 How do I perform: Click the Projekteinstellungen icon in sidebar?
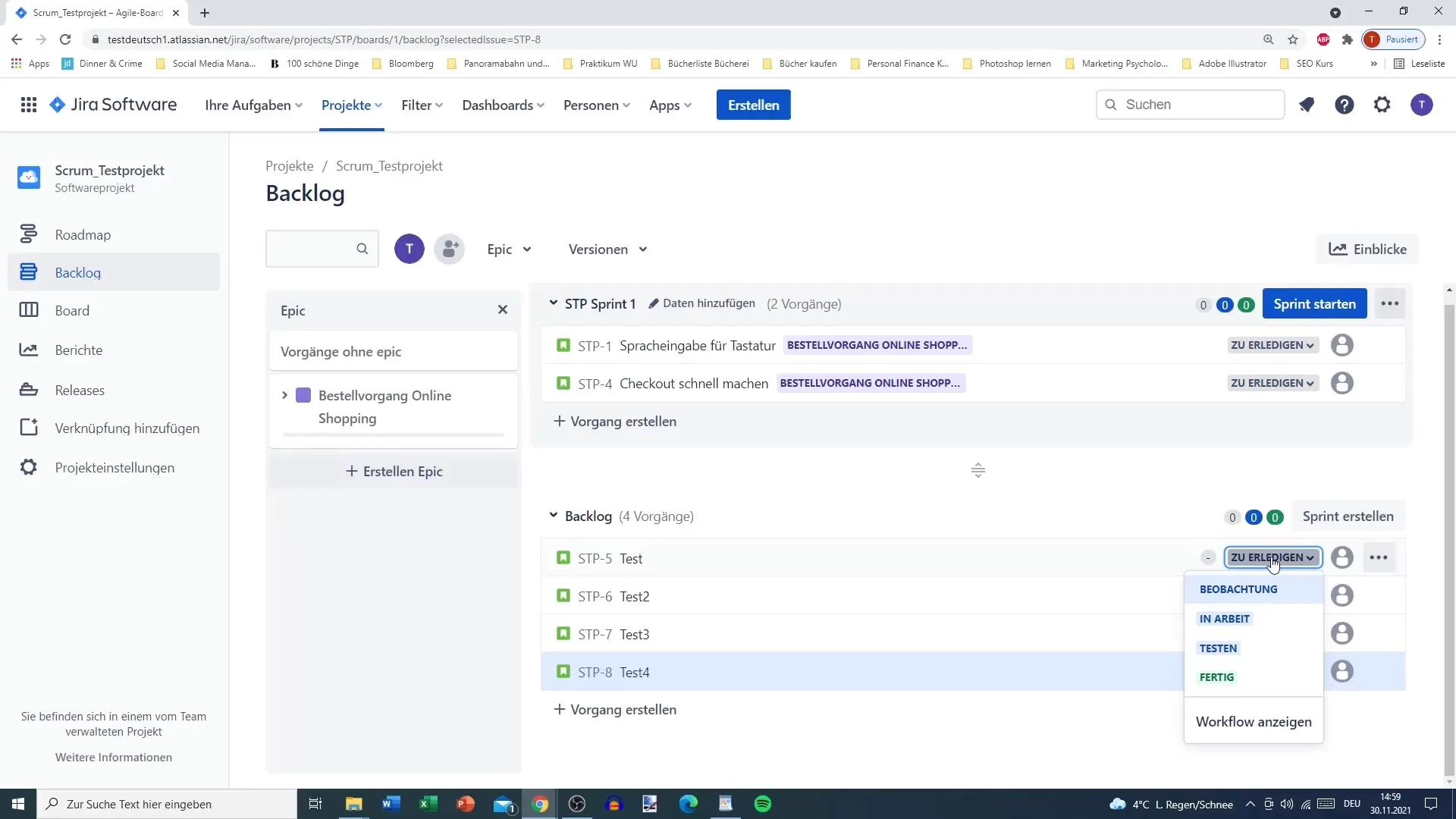click(x=28, y=467)
